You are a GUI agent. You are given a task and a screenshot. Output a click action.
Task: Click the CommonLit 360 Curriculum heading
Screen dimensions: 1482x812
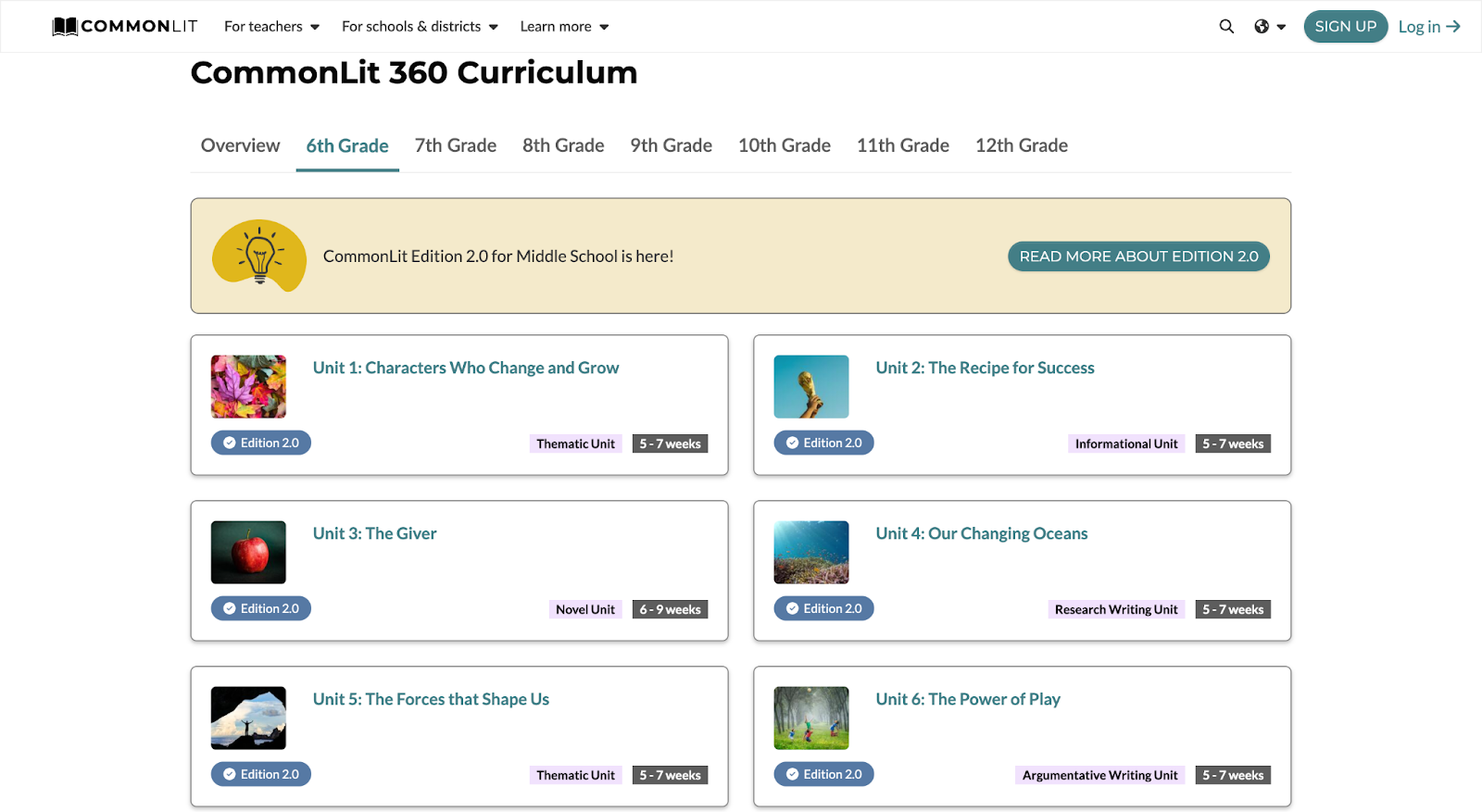click(414, 72)
